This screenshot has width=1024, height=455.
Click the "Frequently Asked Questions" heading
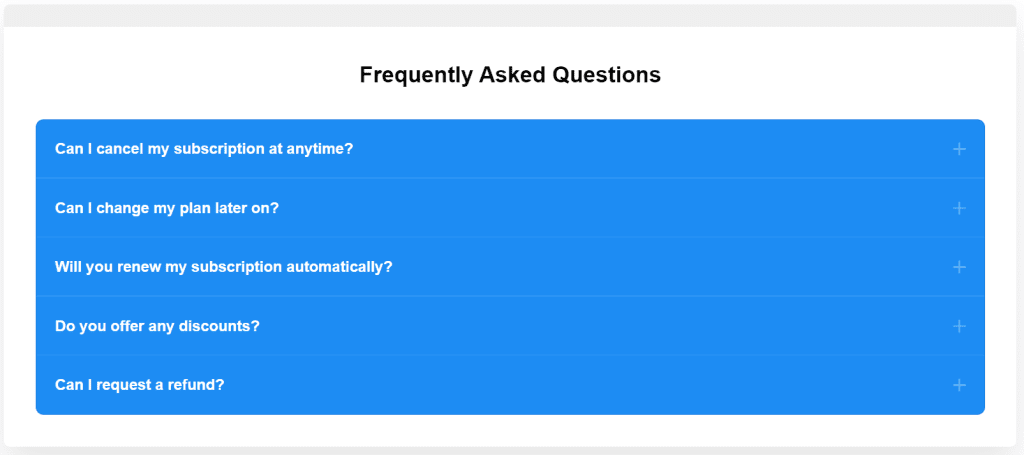510,75
